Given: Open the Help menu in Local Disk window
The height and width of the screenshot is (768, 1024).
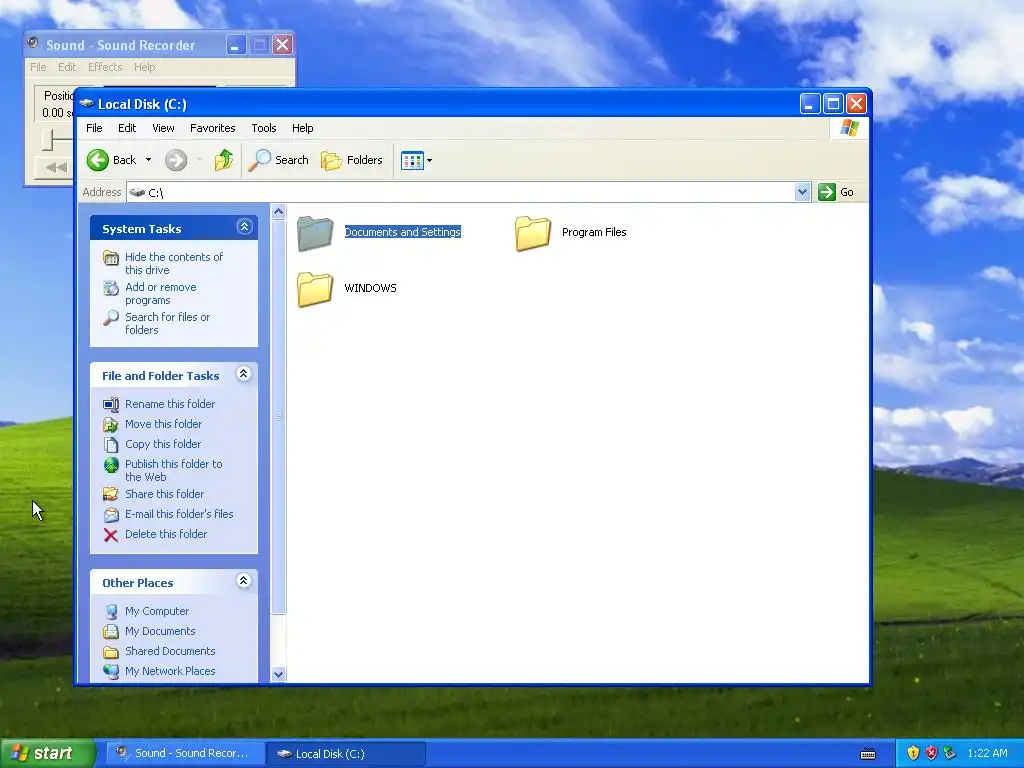Looking at the screenshot, I should [302, 128].
